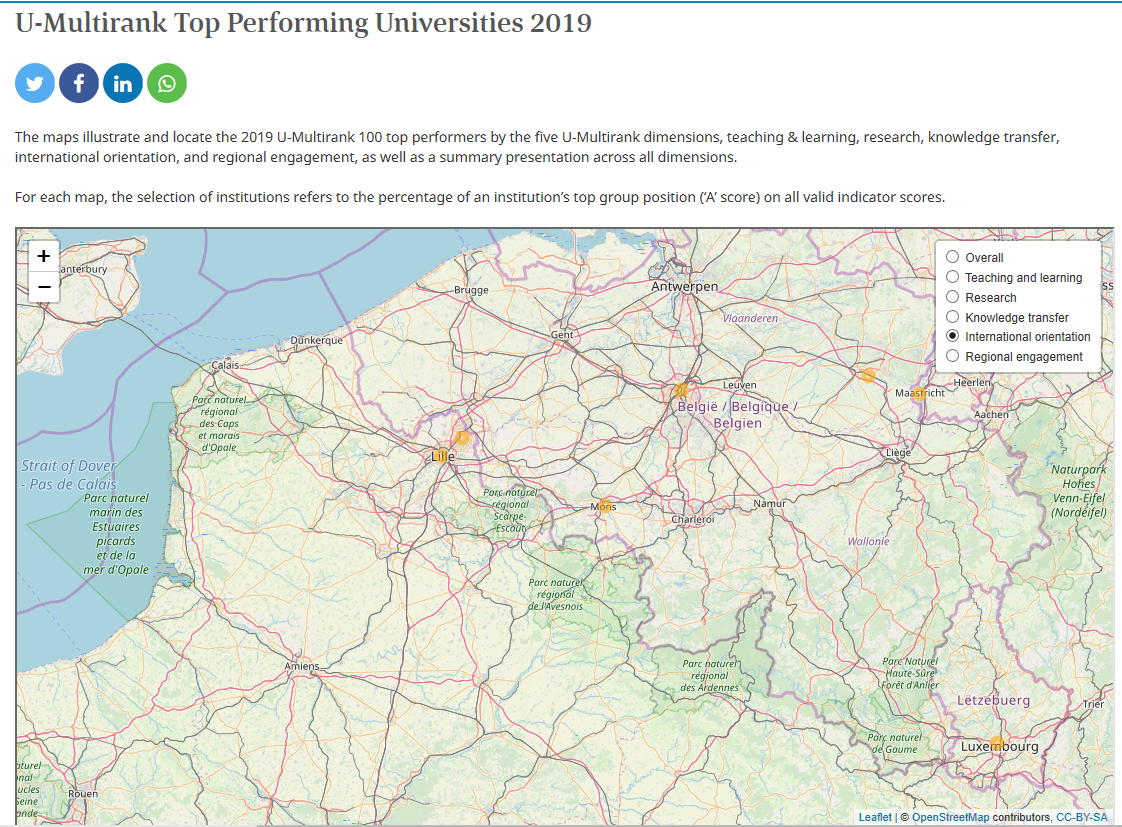Select the marker west of Heerlen
Screen dimensions: 1122x827
pyautogui.click(x=867, y=375)
